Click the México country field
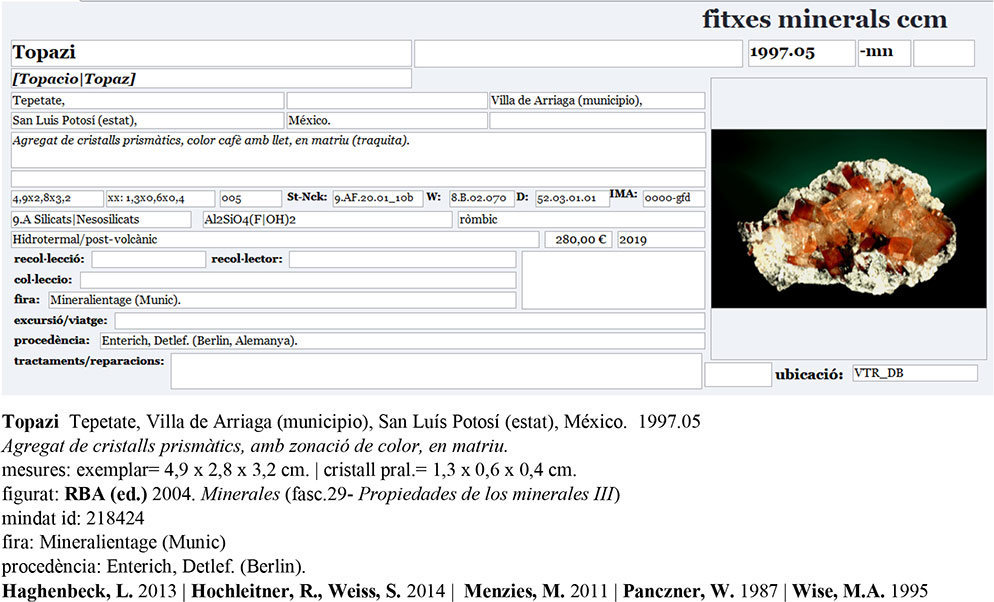 pos(385,120)
